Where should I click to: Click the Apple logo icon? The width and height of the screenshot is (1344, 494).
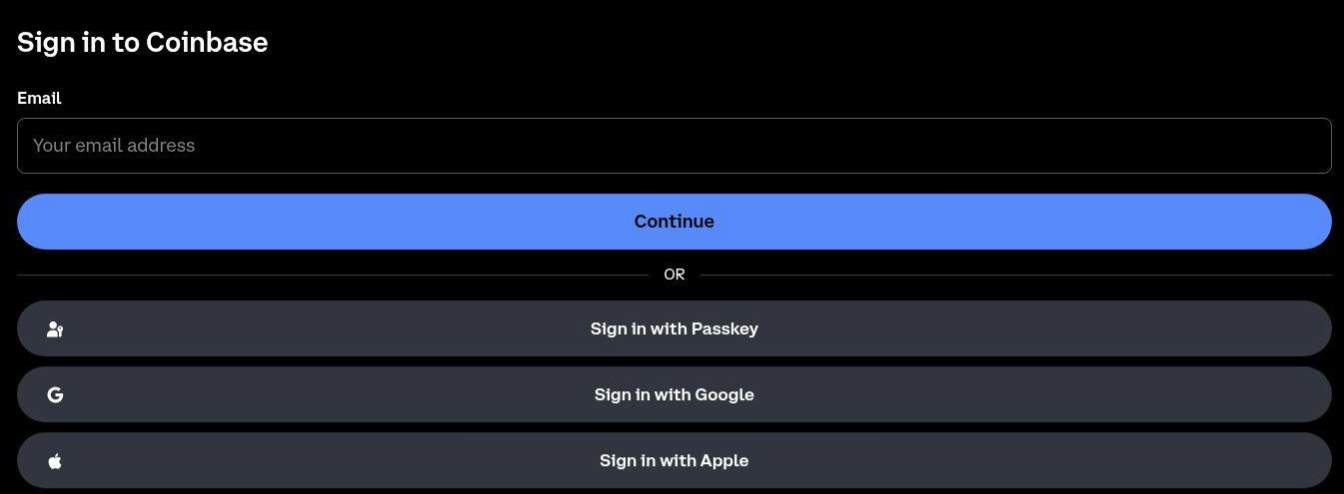[55, 461]
